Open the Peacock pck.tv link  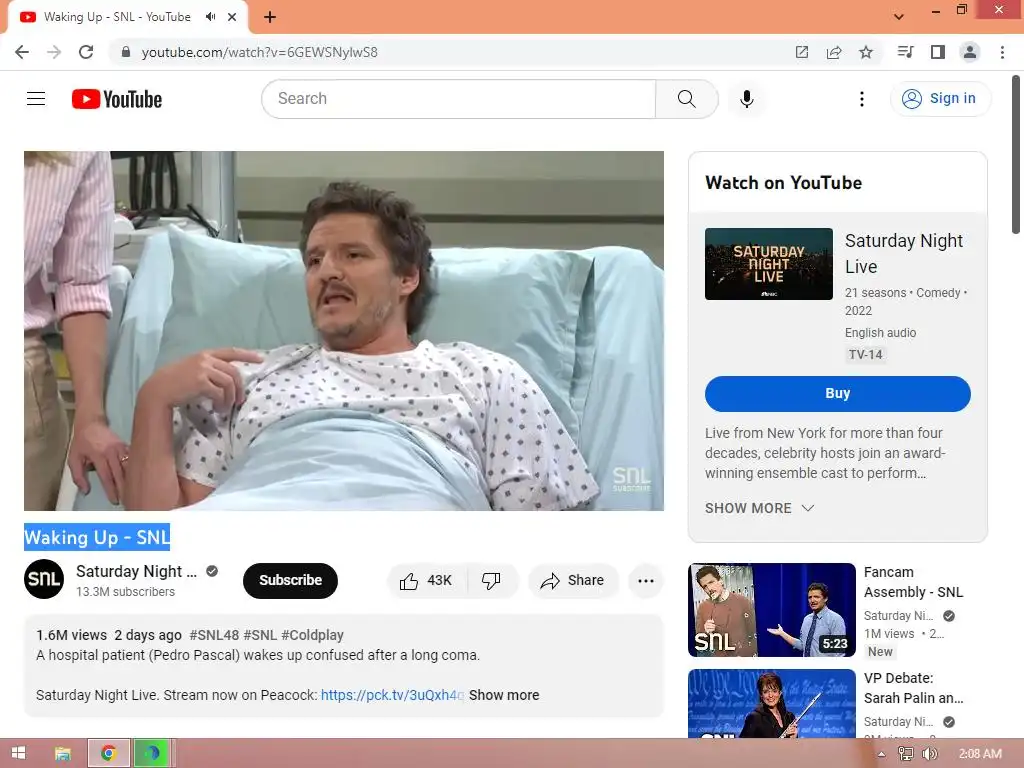click(x=392, y=695)
